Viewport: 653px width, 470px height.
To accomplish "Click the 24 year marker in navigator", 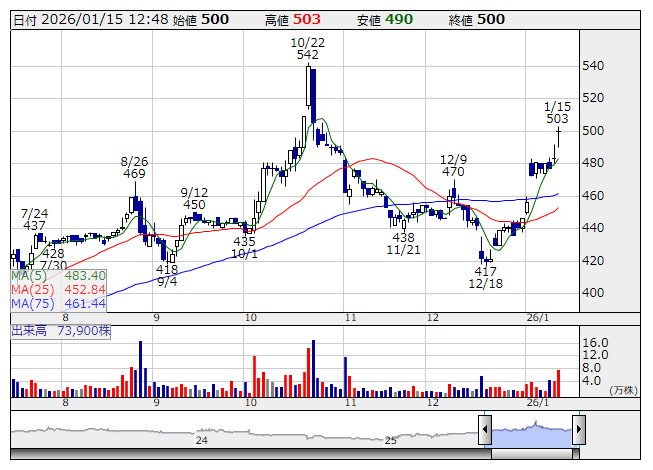I will [x=202, y=440].
